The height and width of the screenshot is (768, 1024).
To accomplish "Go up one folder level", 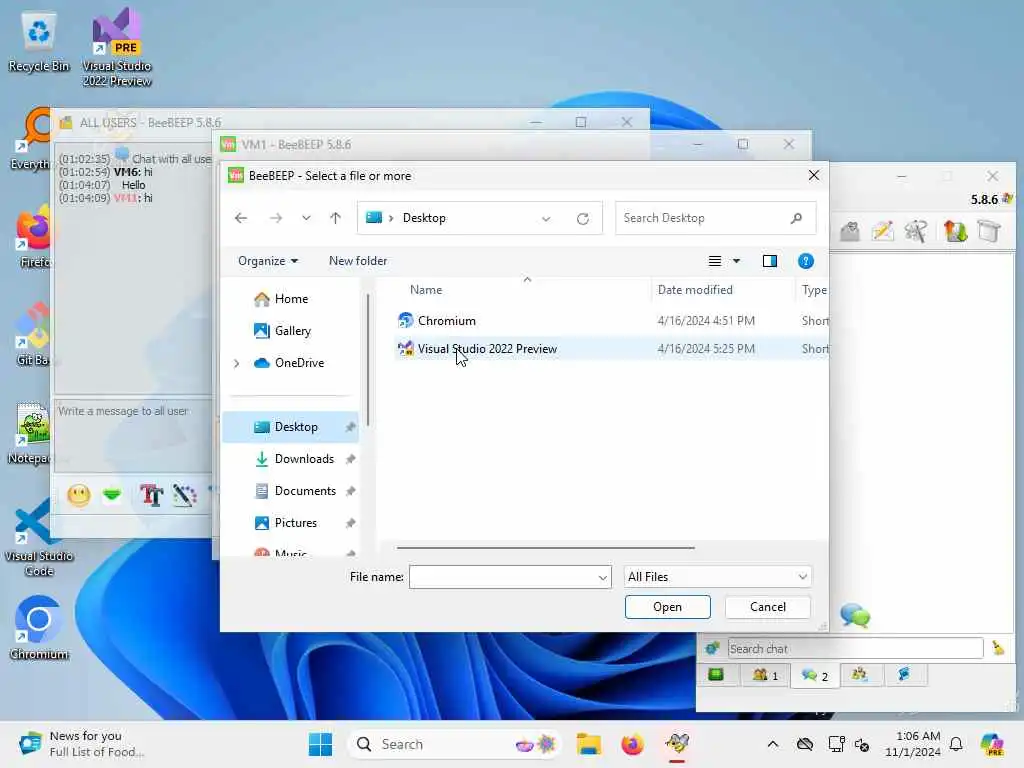I will click(x=335, y=218).
